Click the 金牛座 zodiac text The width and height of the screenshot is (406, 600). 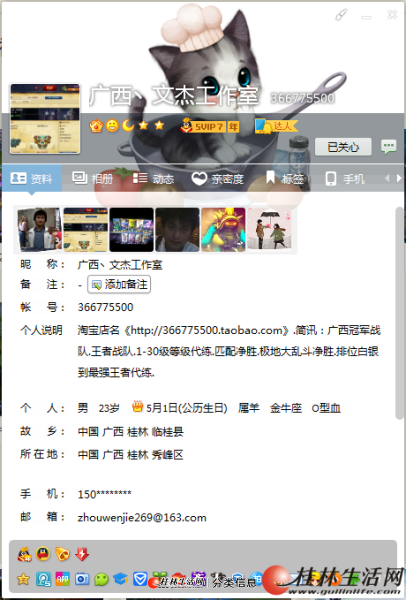click(x=286, y=408)
